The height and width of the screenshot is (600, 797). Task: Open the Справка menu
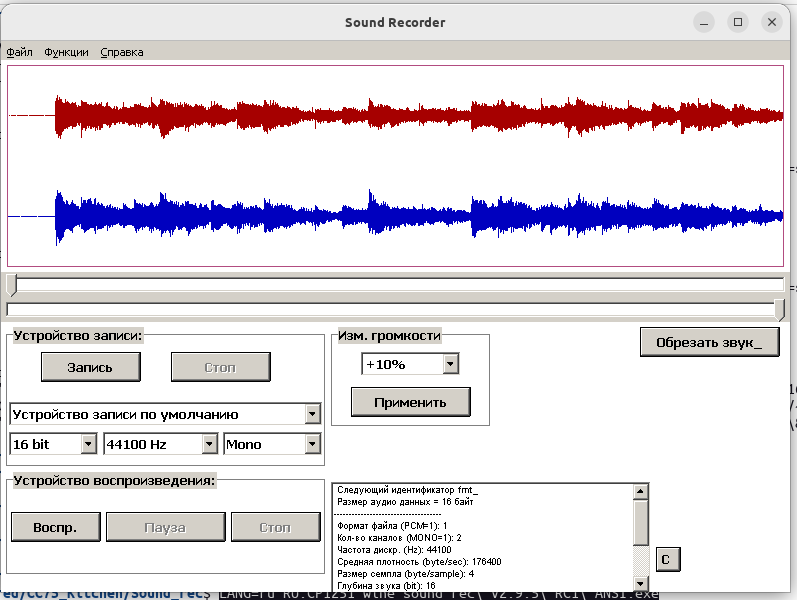pos(121,52)
